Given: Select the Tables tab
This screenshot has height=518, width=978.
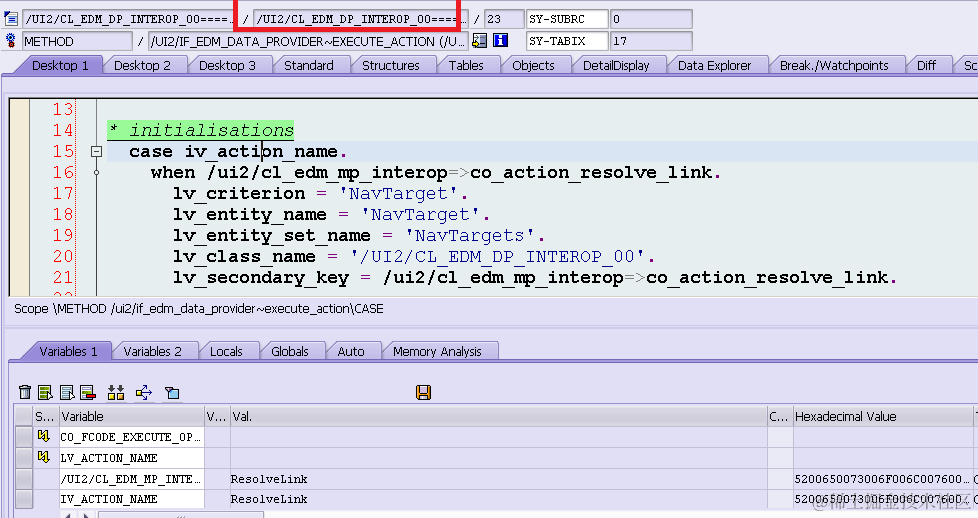Looking at the screenshot, I should 466,66.
